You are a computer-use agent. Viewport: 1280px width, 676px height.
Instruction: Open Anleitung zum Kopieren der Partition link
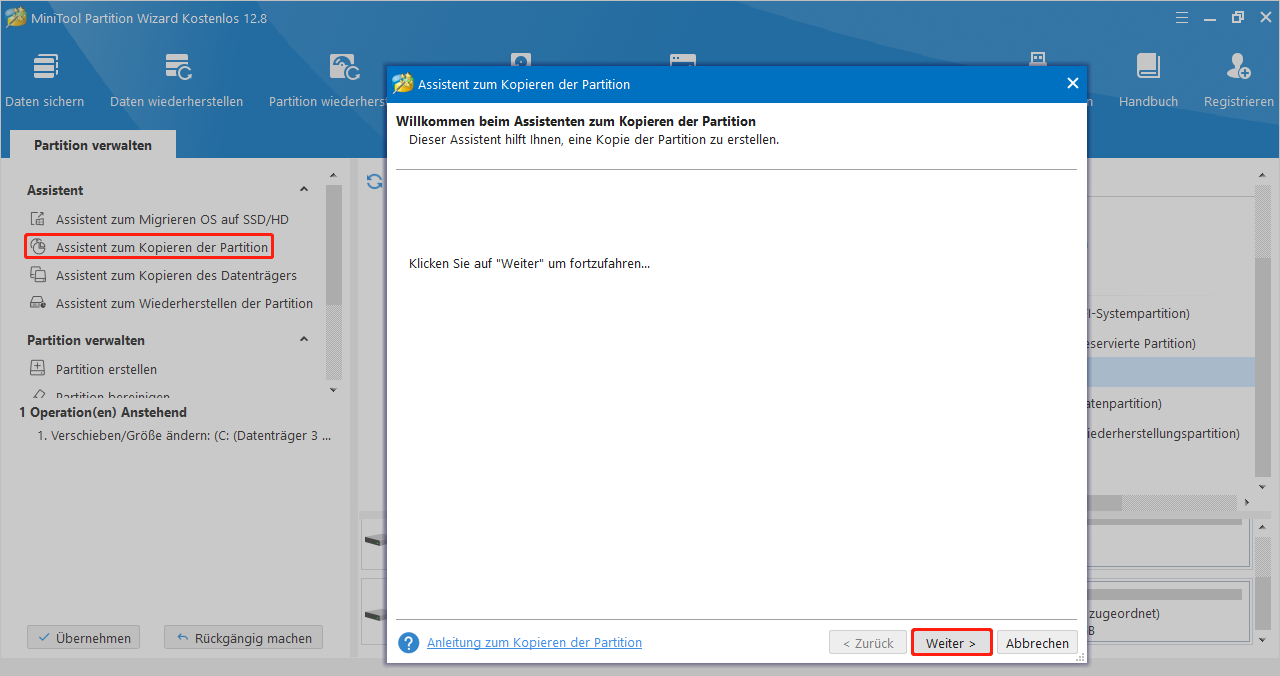click(x=534, y=642)
